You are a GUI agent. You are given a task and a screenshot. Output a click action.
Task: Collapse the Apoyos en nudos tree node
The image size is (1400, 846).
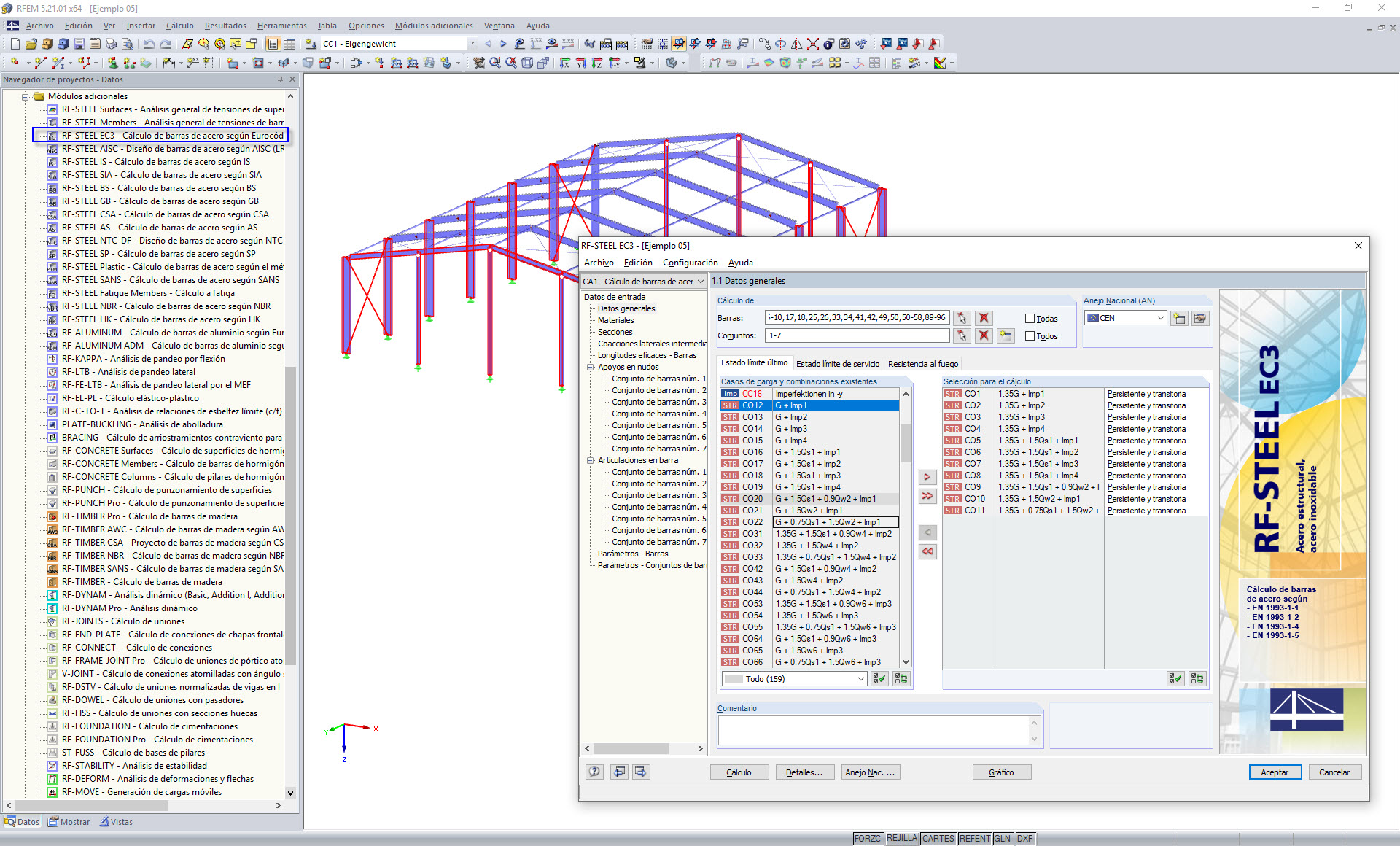(591, 367)
